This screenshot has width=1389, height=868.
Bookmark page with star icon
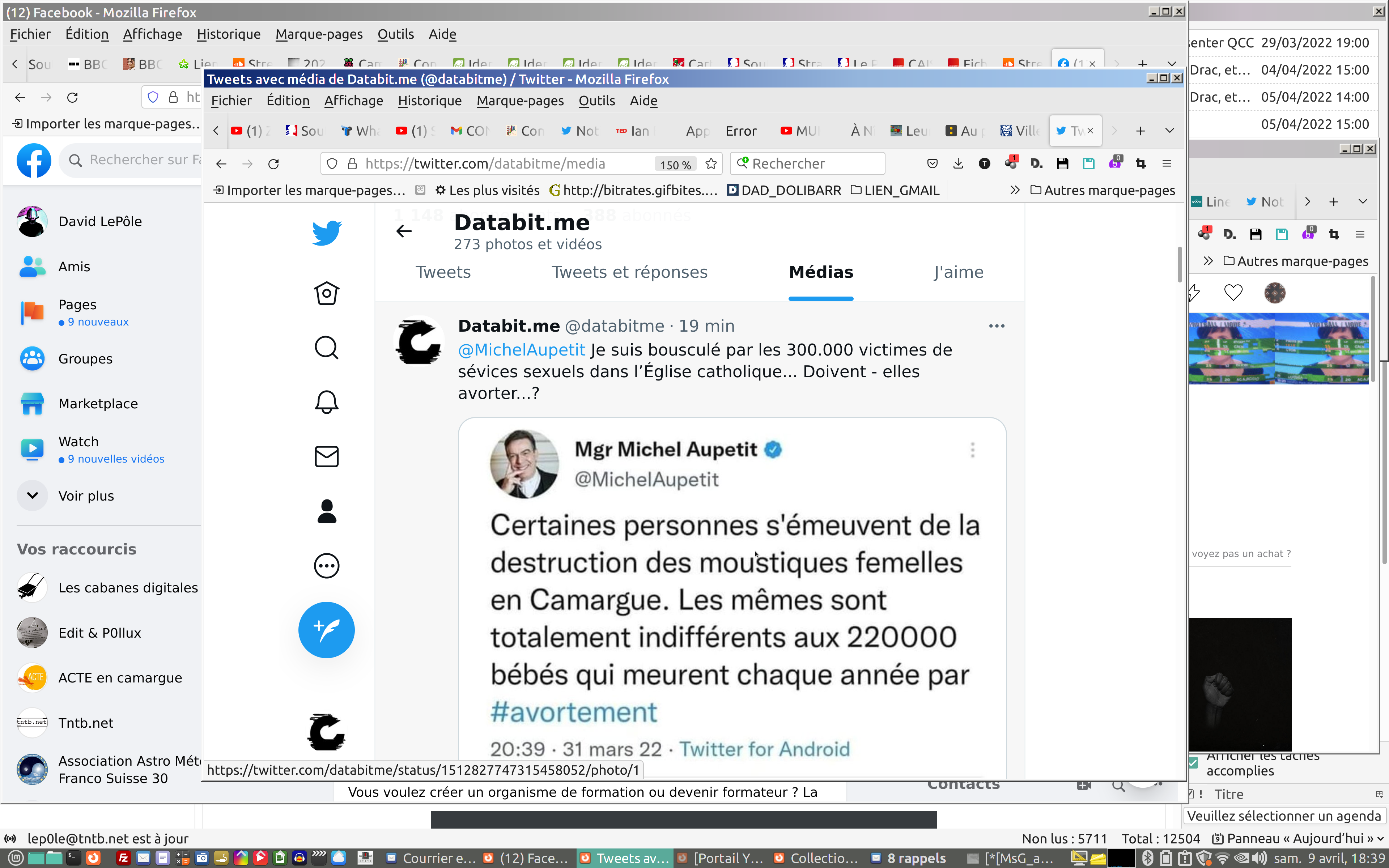(711, 164)
